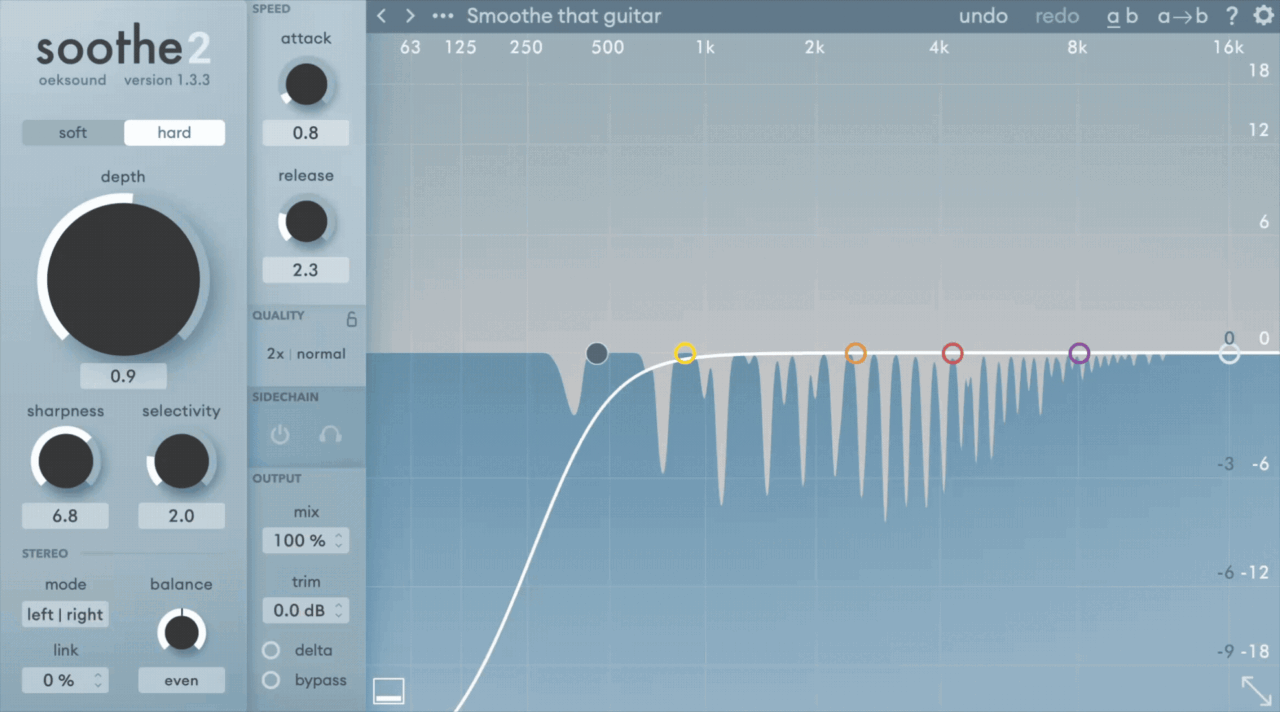Image resolution: width=1280 pixels, height=712 pixels.
Task: Switch to soft mode
Action: pos(73,133)
